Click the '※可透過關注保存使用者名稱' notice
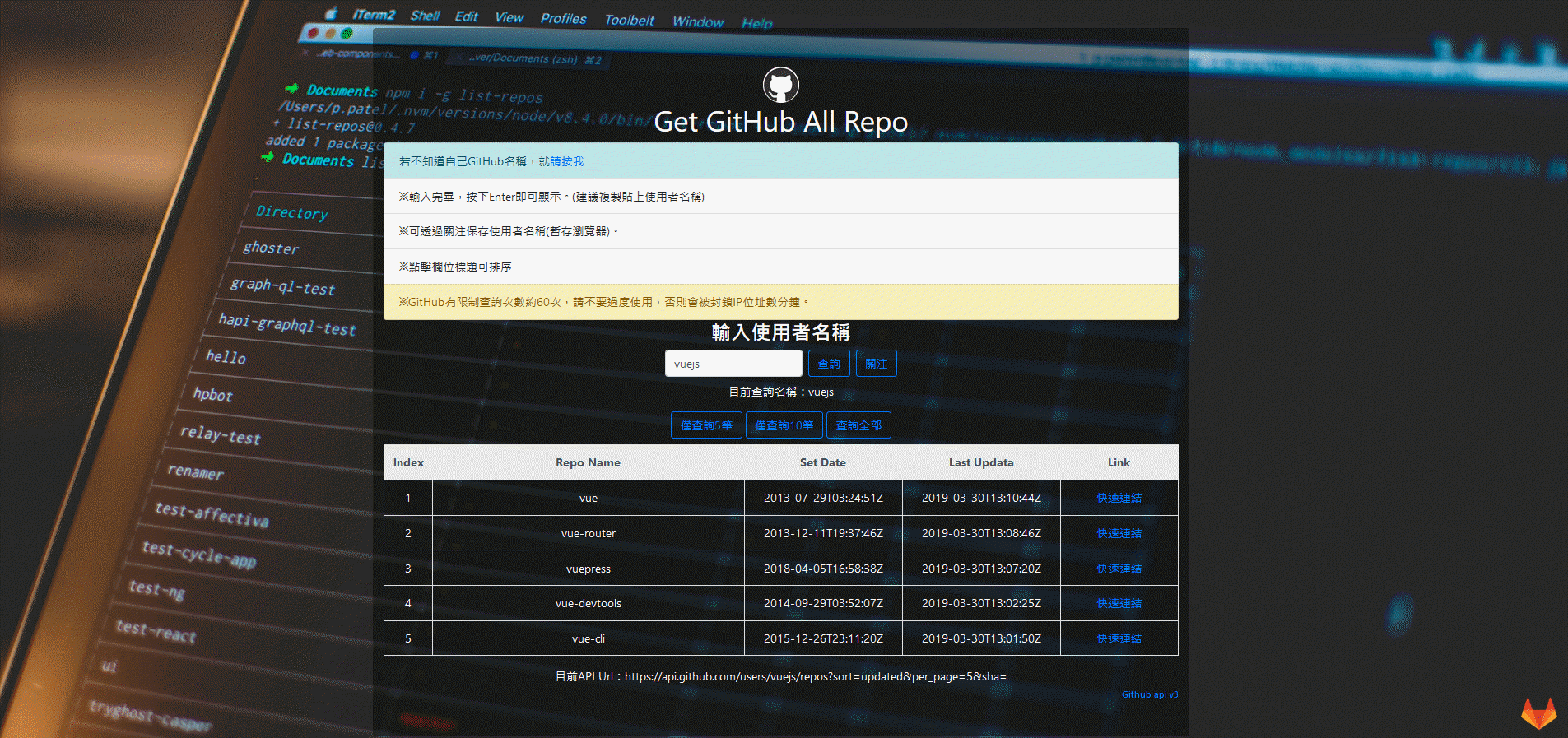 pyautogui.click(x=780, y=231)
